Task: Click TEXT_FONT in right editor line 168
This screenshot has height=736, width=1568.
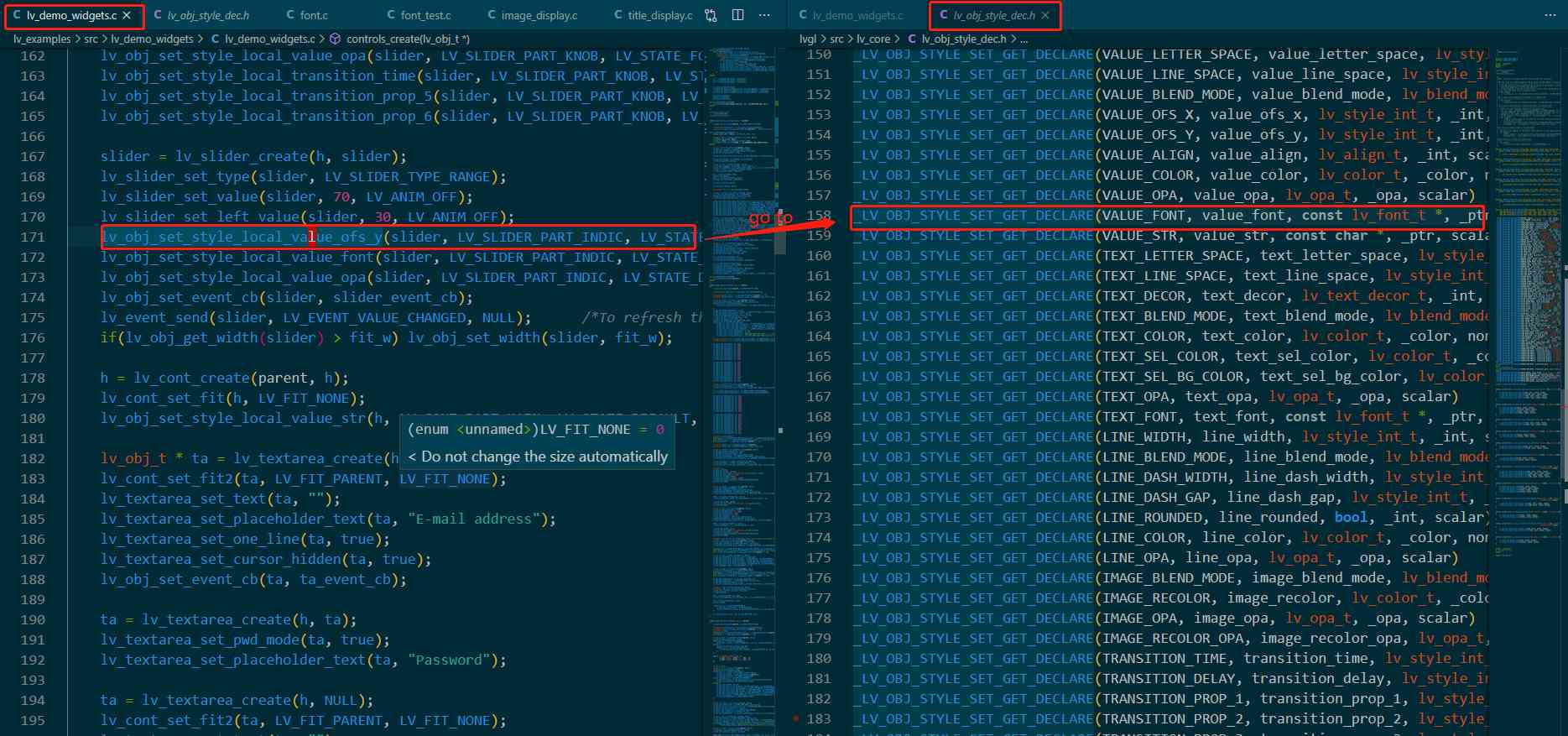Action: pyautogui.click(x=1139, y=417)
